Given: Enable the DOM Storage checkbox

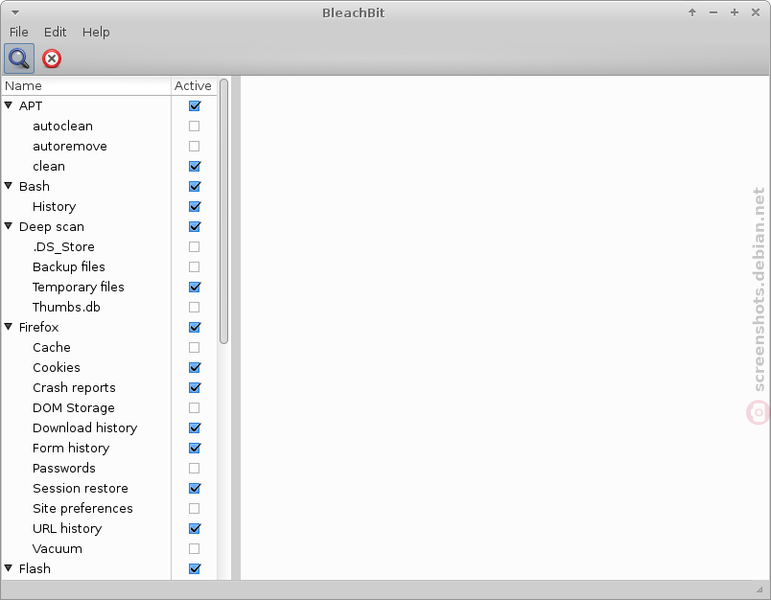Looking at the screenshot, I should pos(194,408).
